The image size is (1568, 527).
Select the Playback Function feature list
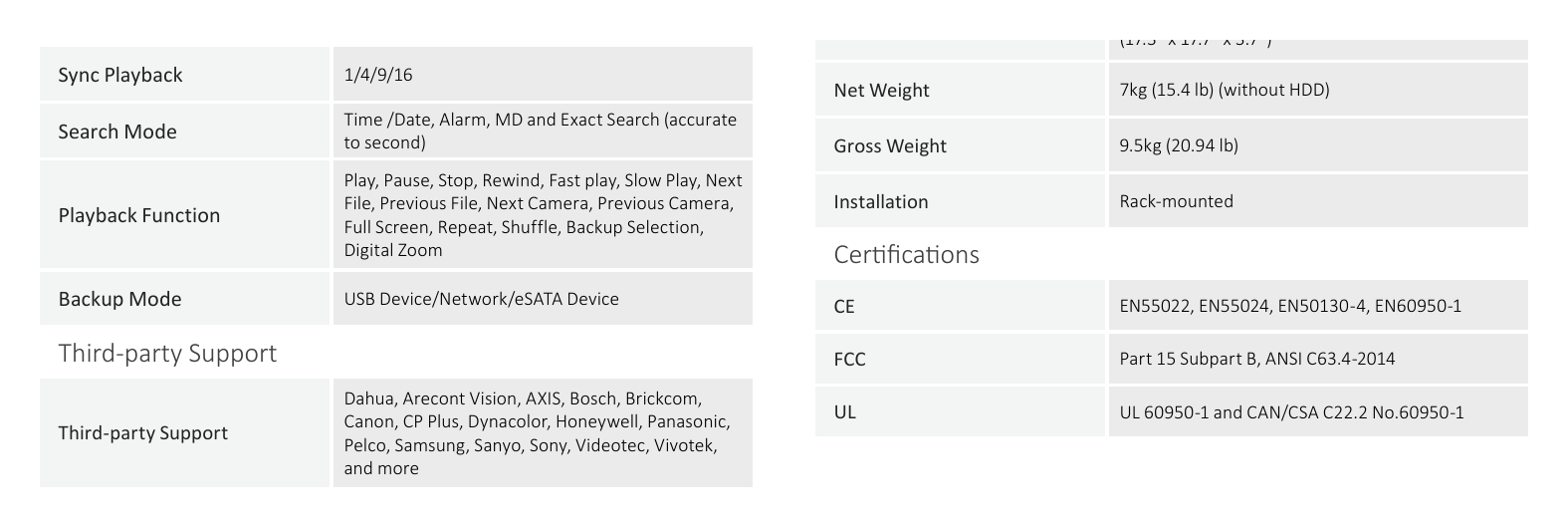543,215
